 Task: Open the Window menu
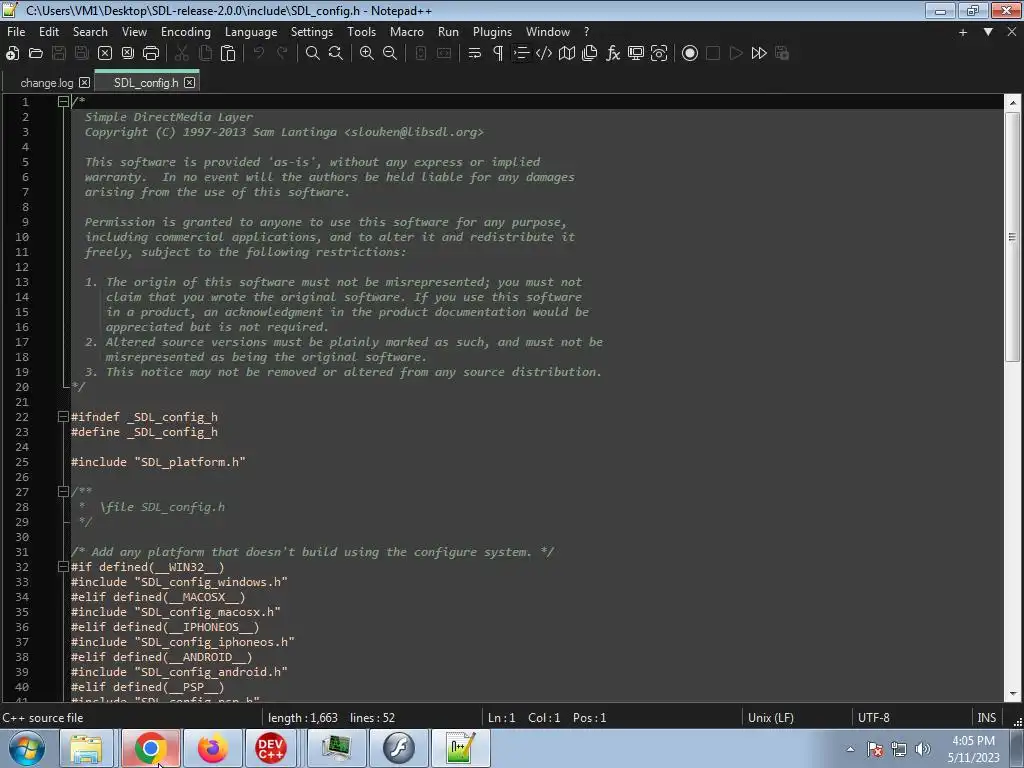(548, 32)
